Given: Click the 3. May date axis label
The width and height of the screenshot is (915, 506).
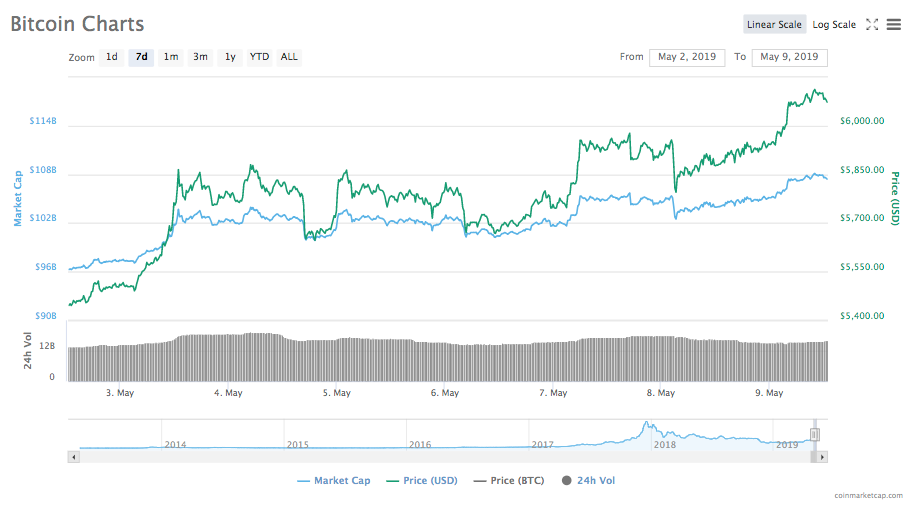Looking at the screenshot, I should [120, 393].
